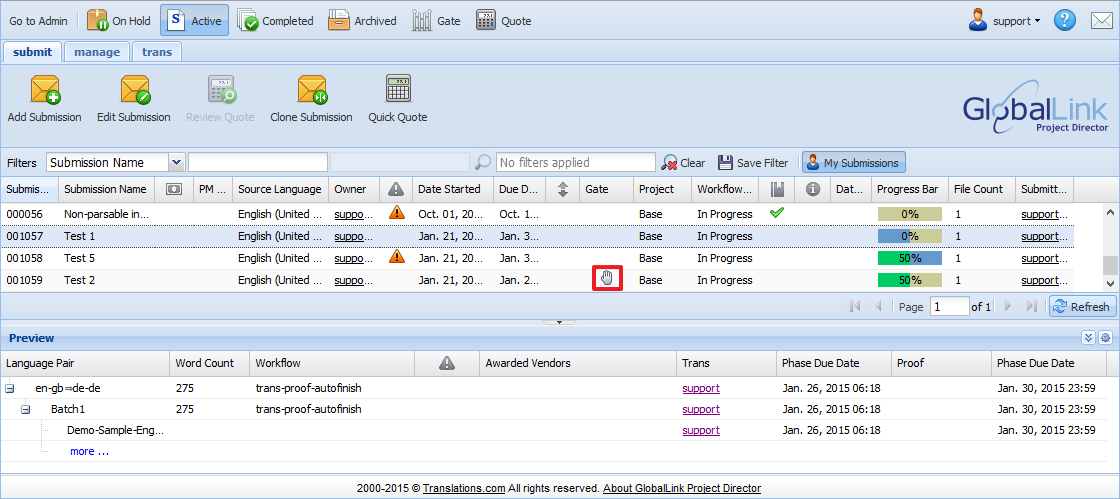The image size is (1120, 499).
Task: Click green checkmark on submission 000056 row
Action: 777,213
